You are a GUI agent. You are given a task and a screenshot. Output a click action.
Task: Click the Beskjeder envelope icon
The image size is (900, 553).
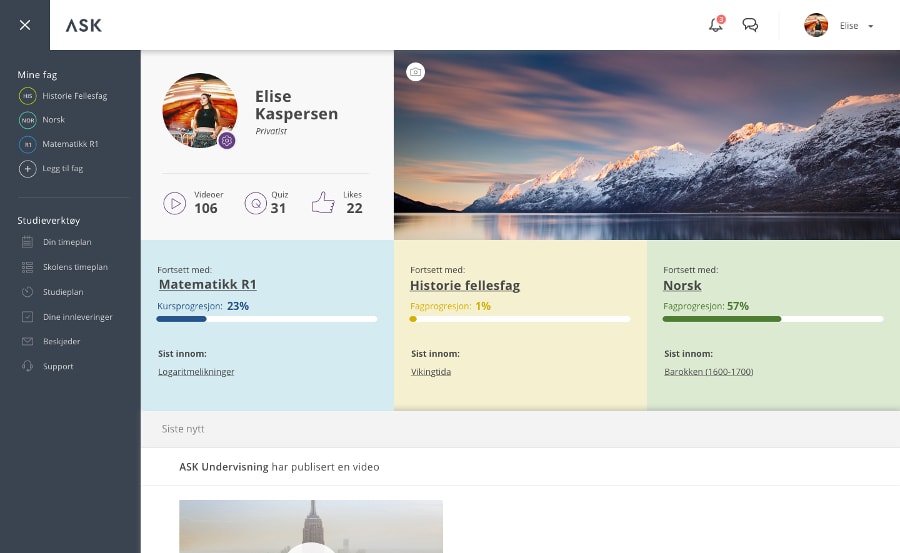(28, 341)
